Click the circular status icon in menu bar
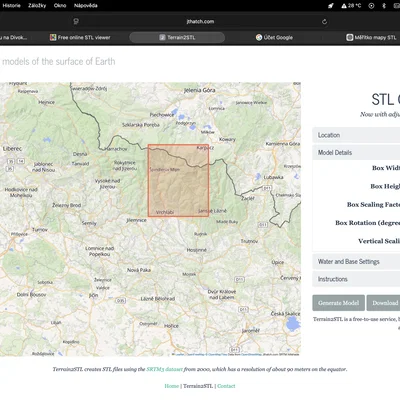 coord(371,6)
